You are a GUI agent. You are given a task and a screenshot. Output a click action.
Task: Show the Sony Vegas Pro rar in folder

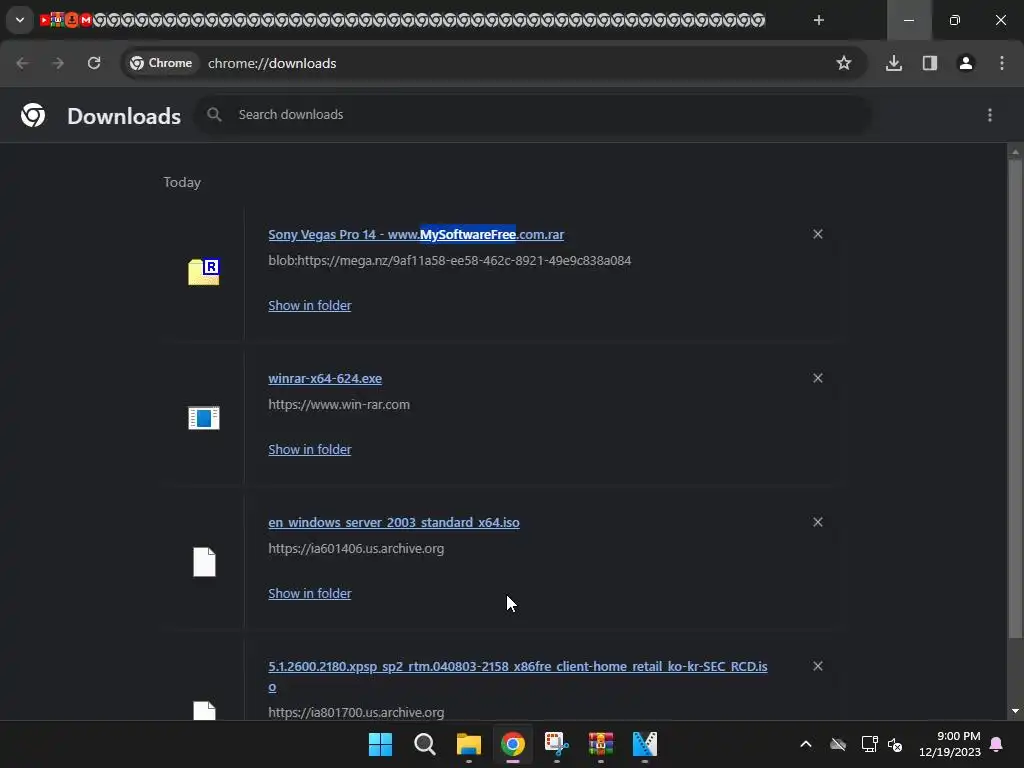[x=310, y=305]
